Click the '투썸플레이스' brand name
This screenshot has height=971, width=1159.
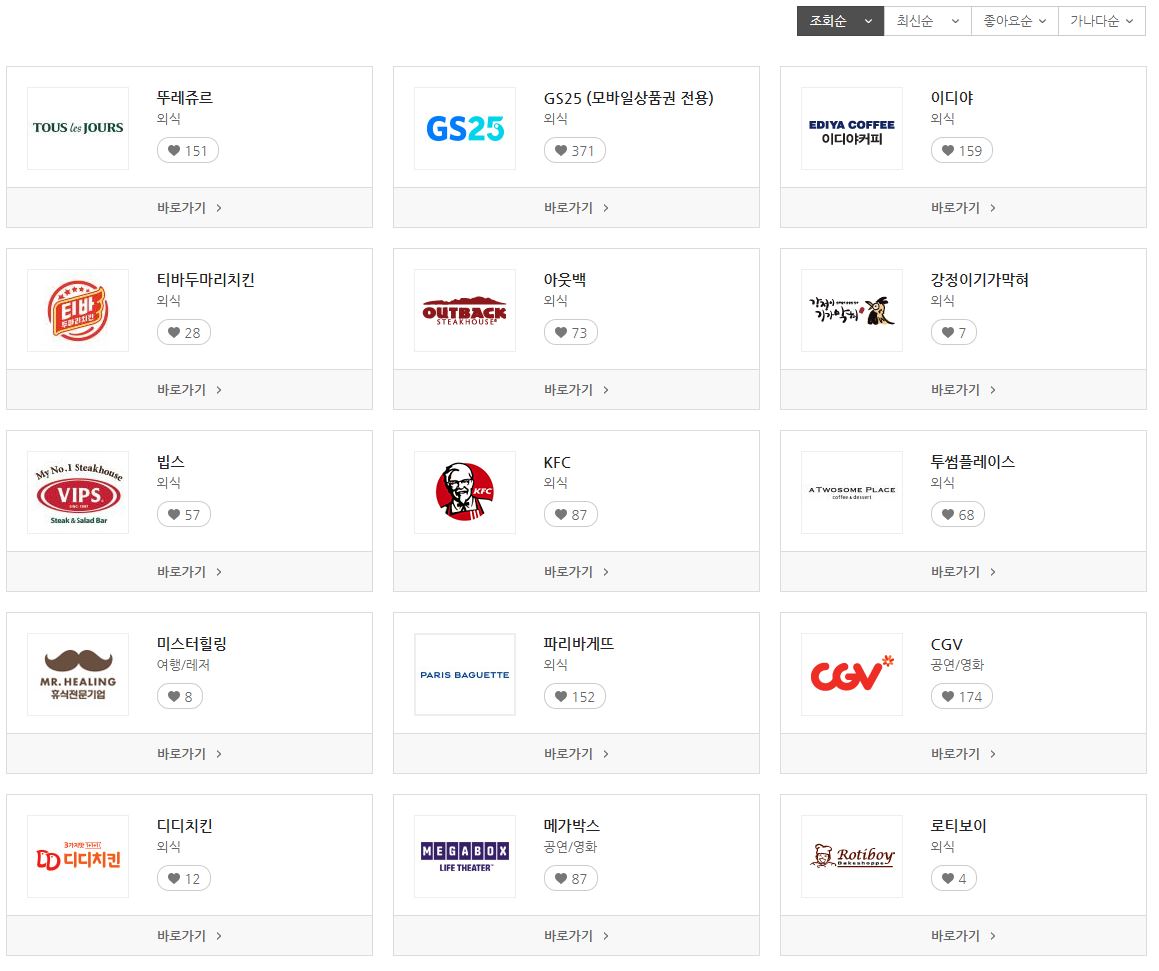[x=973, y=462]
